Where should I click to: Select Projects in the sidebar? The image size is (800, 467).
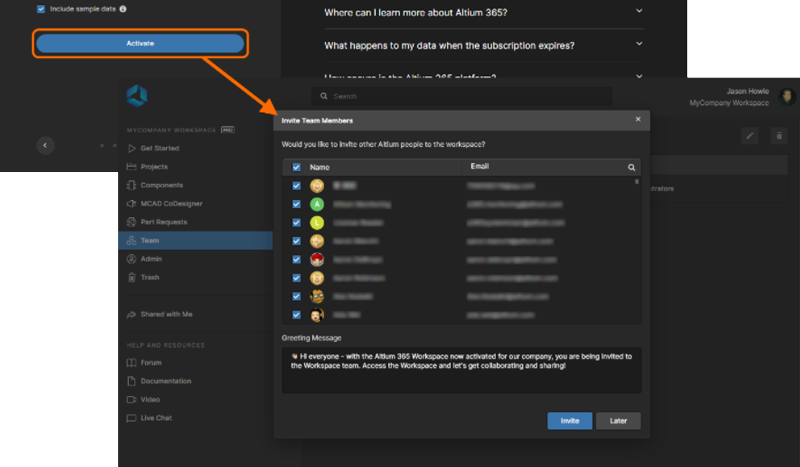[x=154, y=167]
